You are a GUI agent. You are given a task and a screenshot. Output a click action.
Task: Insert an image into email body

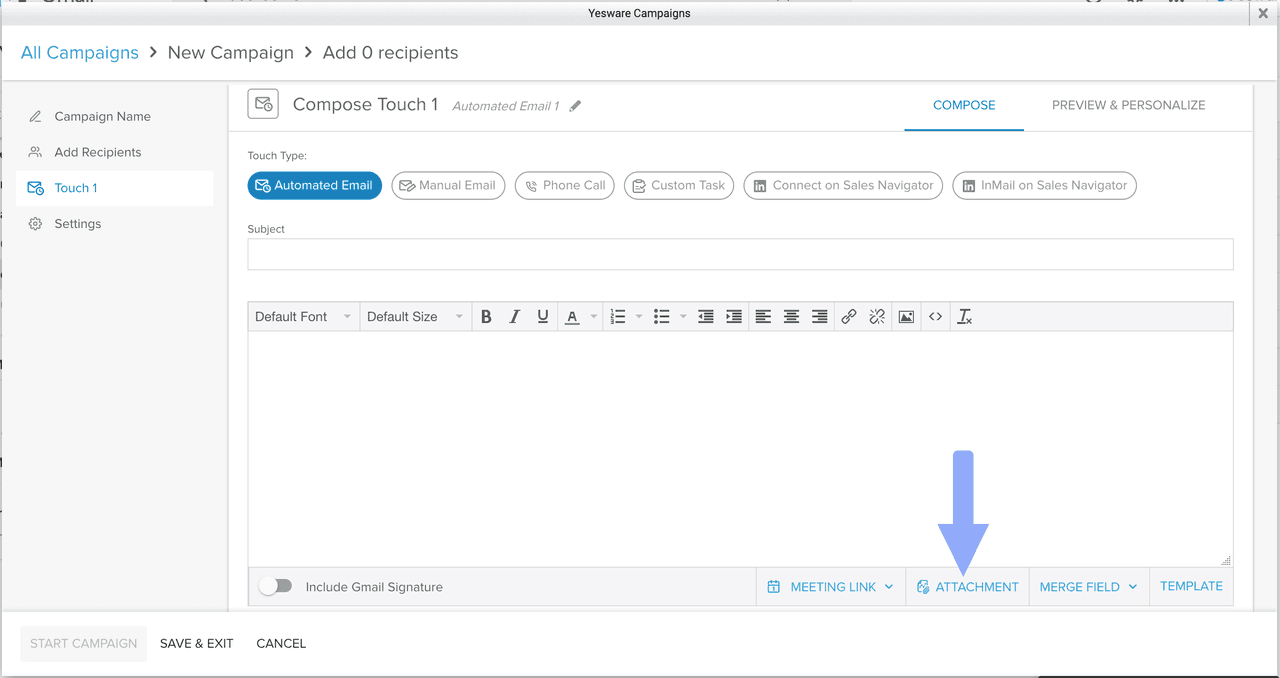pyautogui.click(x=906, y=317)
